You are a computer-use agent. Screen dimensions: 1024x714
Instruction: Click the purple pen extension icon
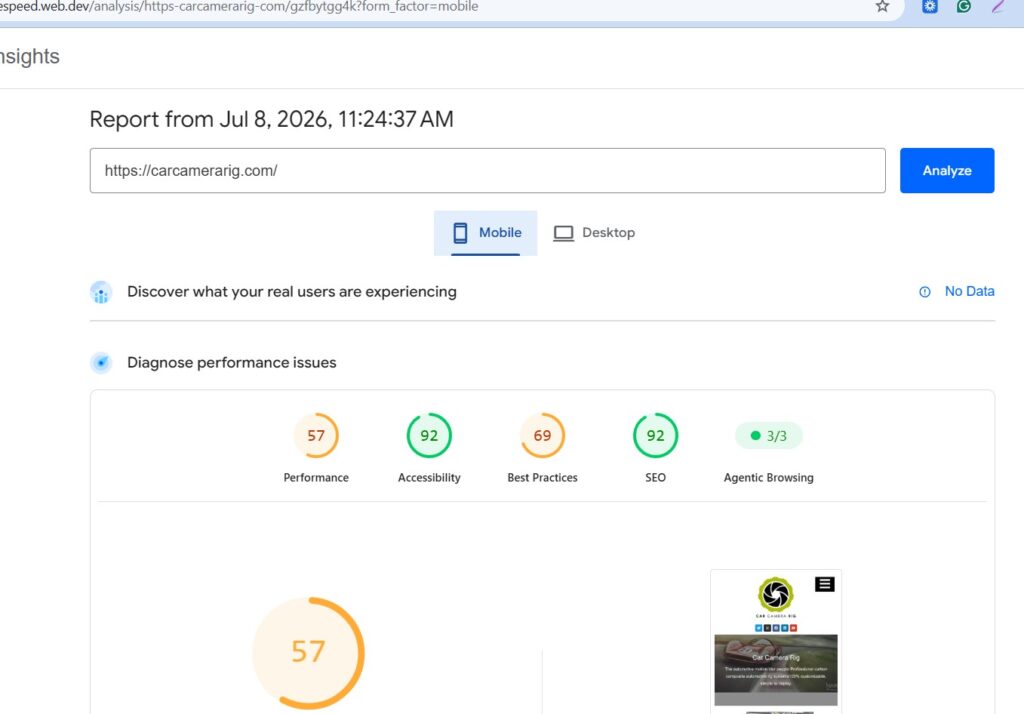tap(997, 6)
